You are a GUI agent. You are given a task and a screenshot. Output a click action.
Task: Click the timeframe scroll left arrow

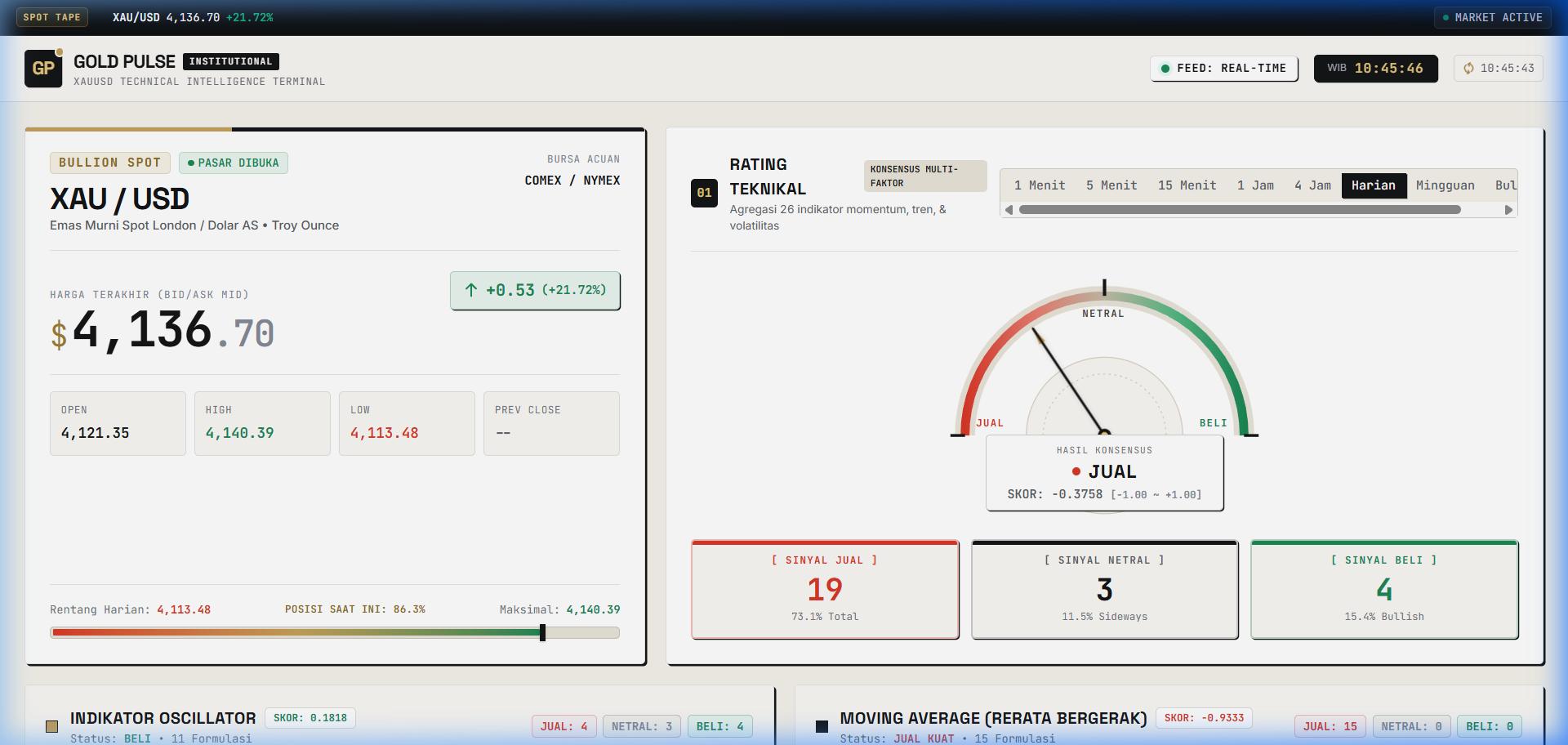1009,210
